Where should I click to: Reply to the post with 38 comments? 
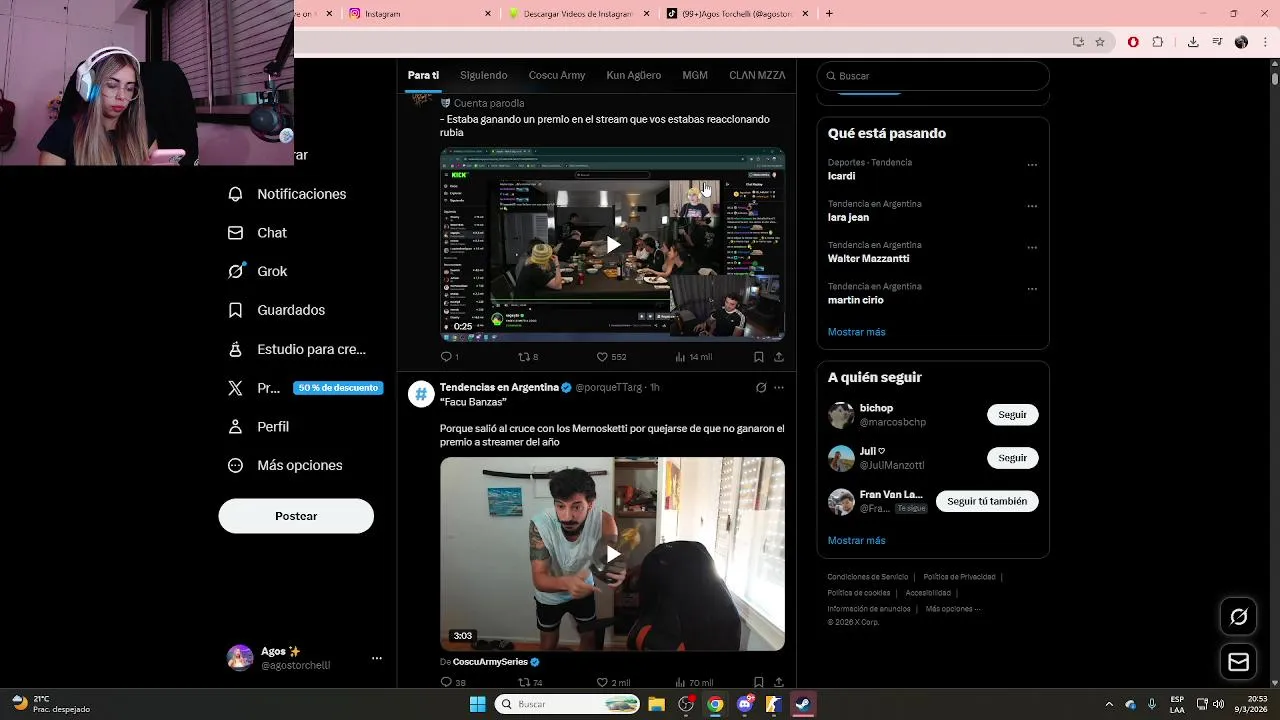[452, 683]
